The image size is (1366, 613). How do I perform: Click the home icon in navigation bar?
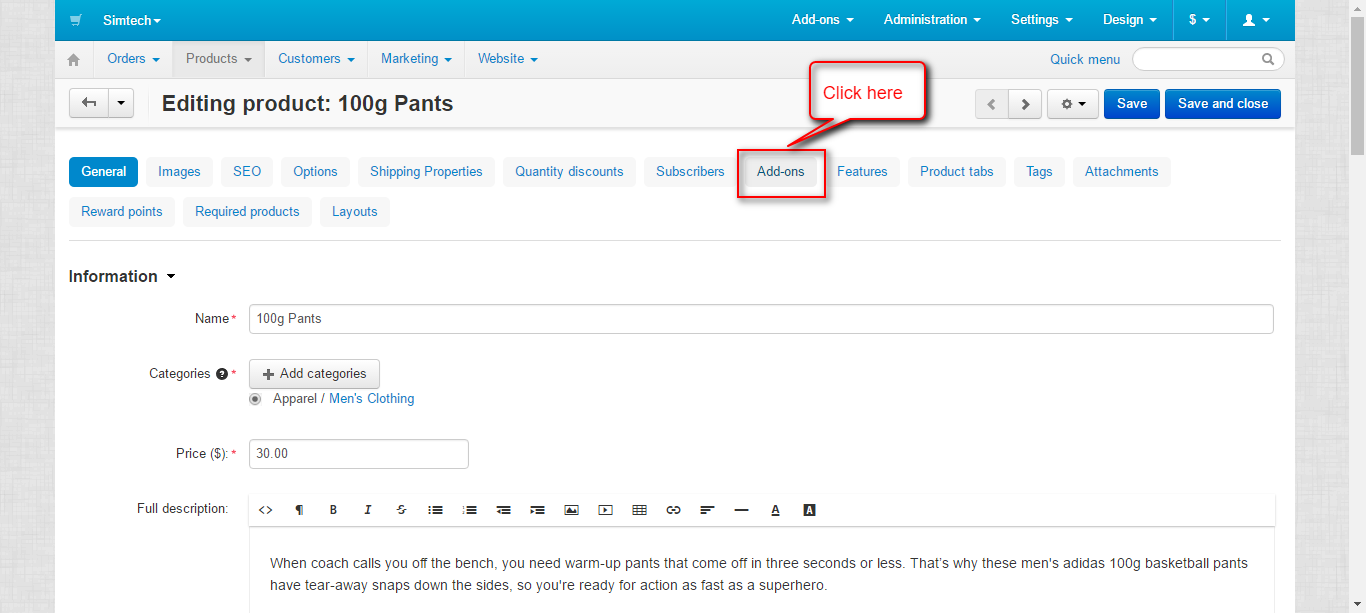click(73, 60)
